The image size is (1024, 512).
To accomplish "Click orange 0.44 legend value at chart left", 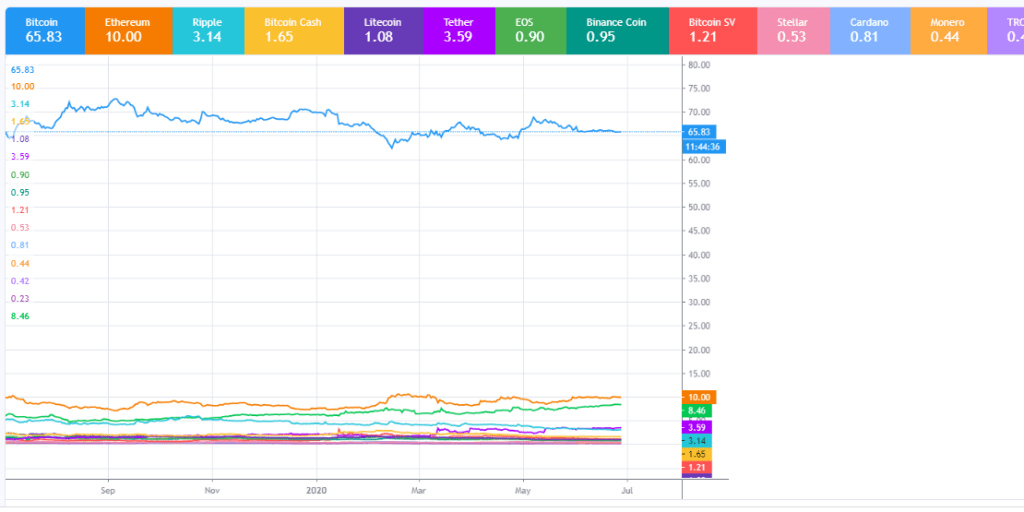I will (x=20, y=263).
